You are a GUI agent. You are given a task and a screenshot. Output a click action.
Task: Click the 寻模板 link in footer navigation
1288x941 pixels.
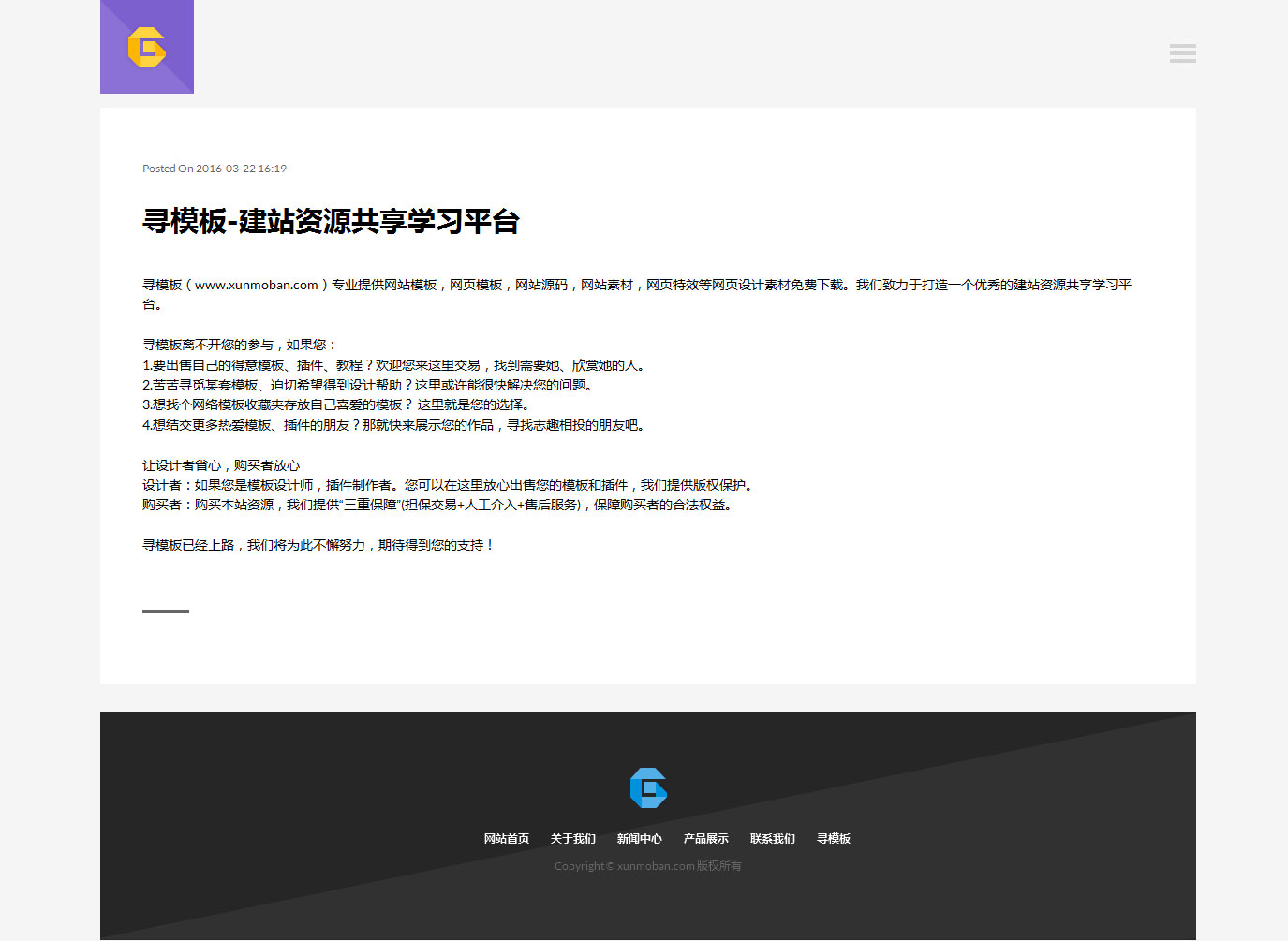pyautogui.click(x=833, y=839)
